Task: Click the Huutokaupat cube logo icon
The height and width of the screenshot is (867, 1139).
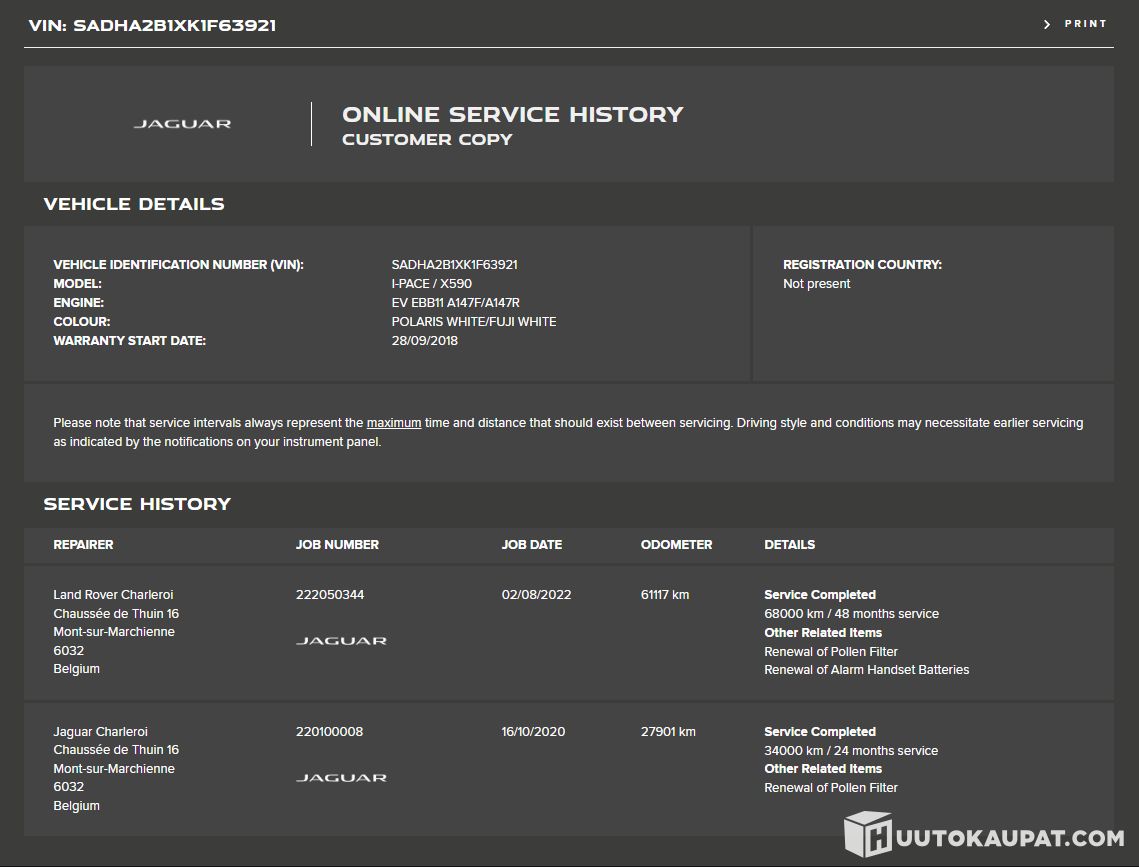Action: [867, 835]
